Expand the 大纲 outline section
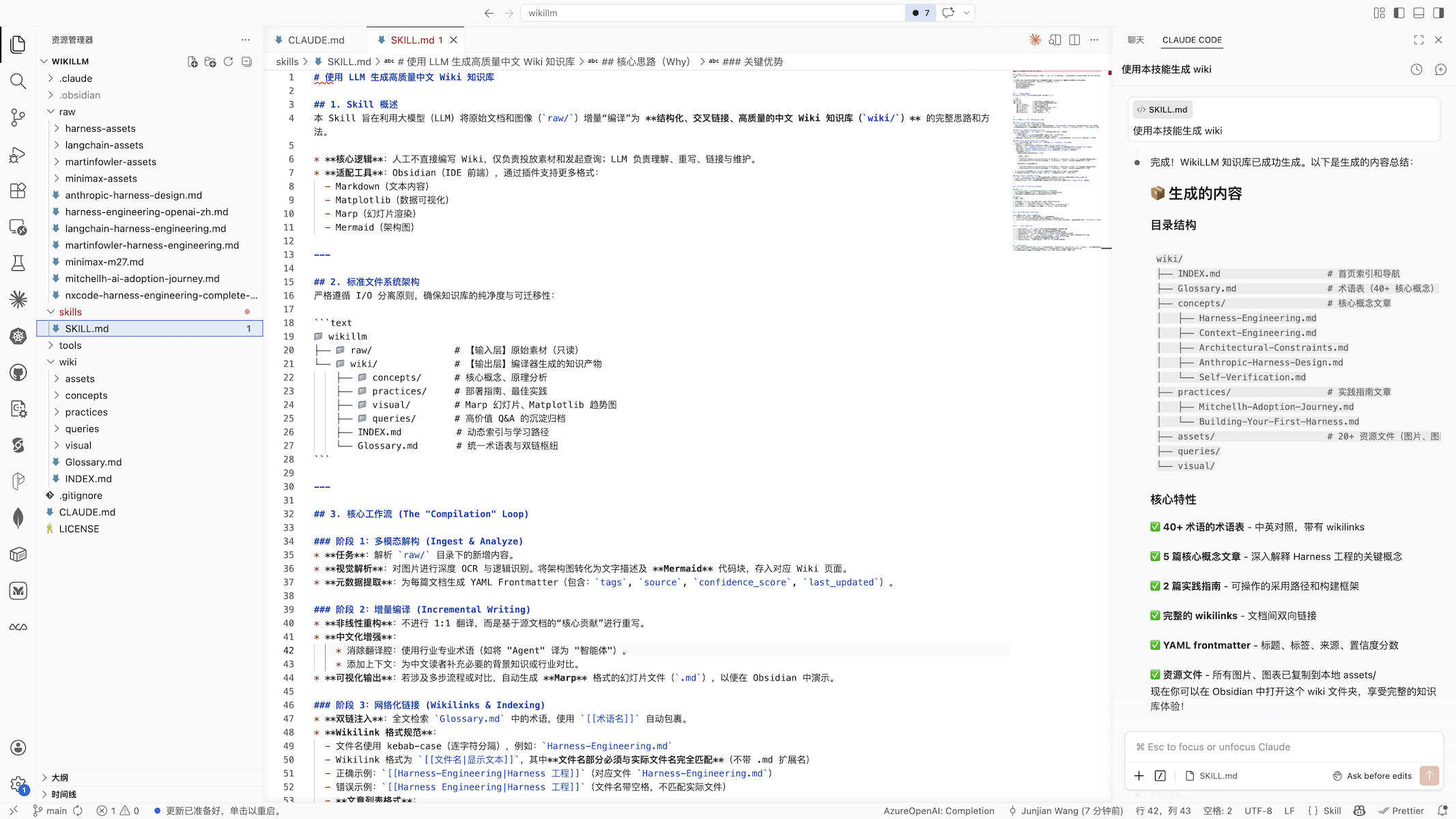The image size is (1456, 819). [x=59, y=777]
